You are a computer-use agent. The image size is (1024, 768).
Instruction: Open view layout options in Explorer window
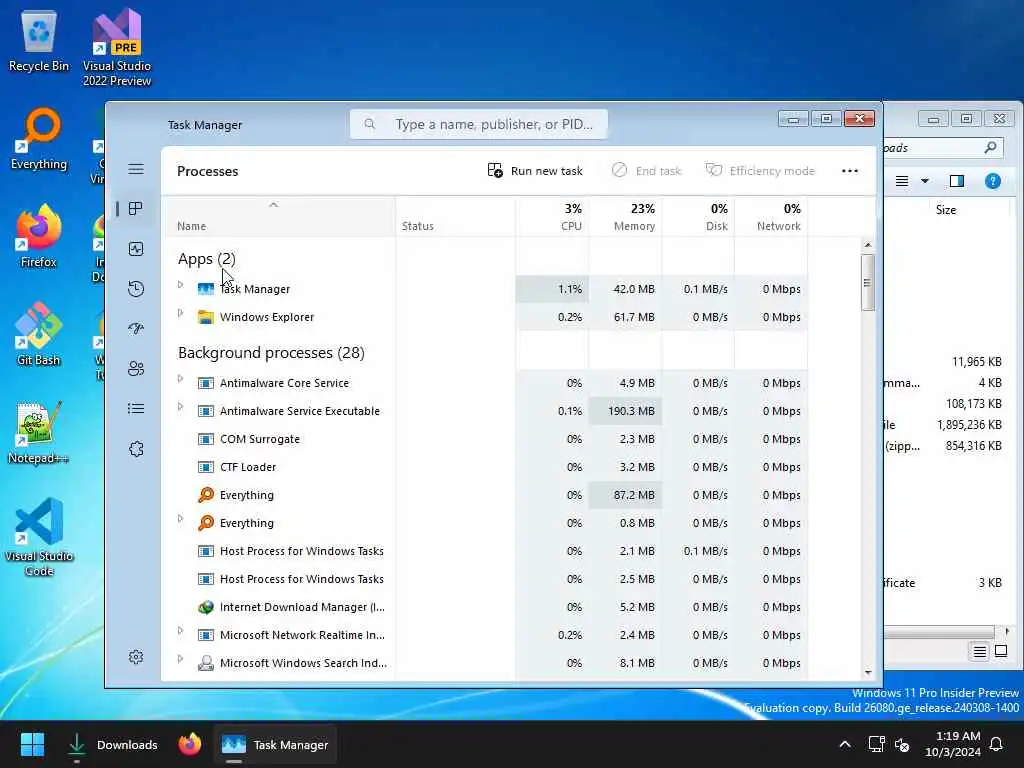click(x=901, y=181)
